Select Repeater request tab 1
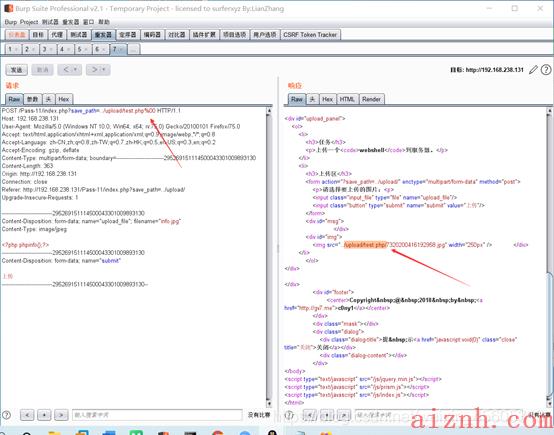This screenshot has width=554, height=435. click(13, 49)
